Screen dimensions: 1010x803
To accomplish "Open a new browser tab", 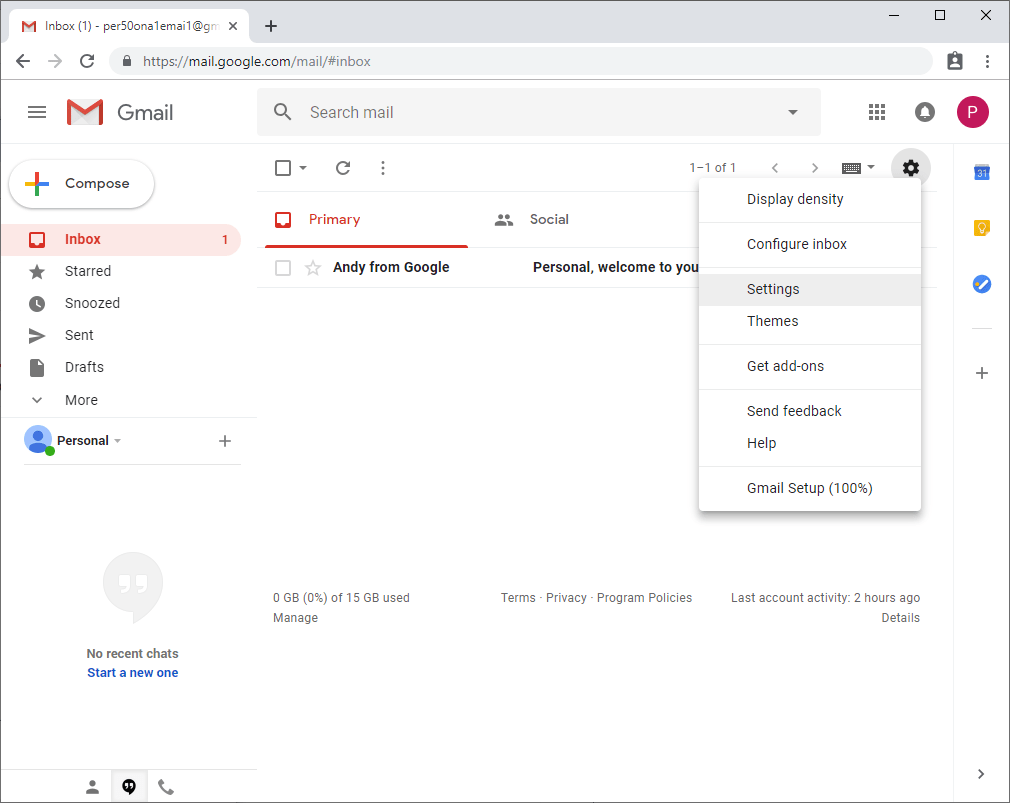I will [x=271, y=26].
